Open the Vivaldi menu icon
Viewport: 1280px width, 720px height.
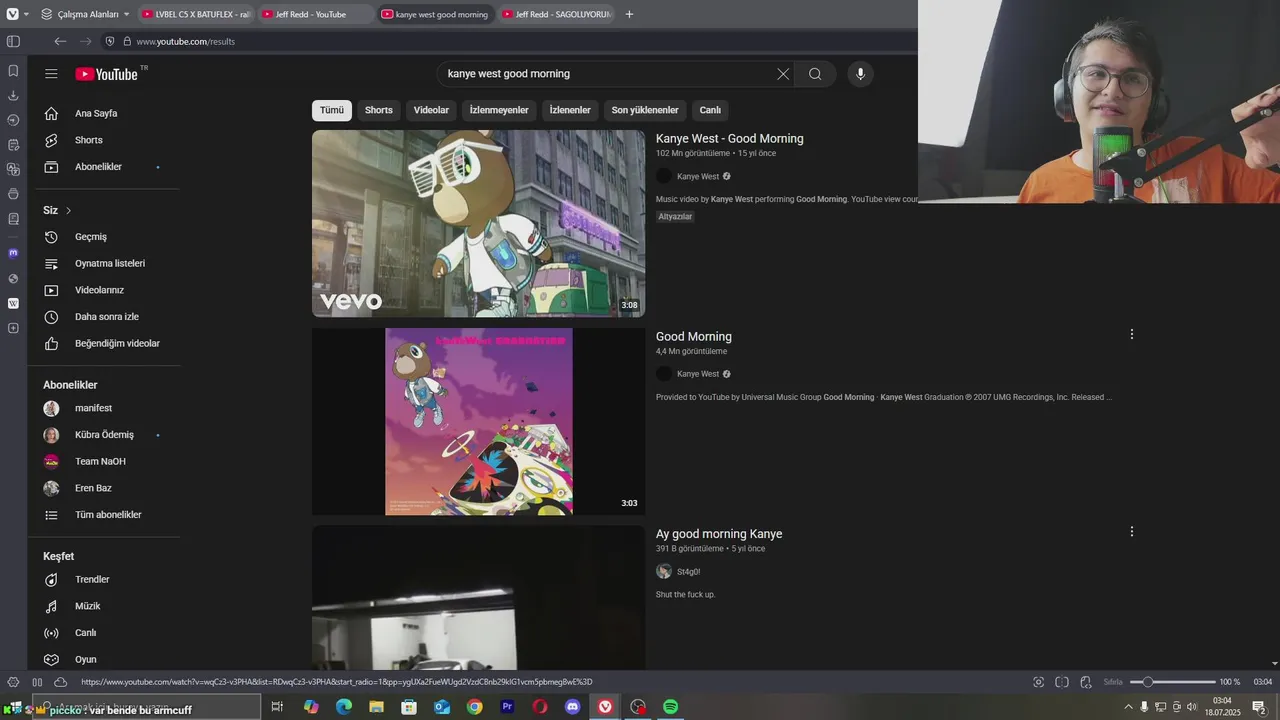pyautogui.click(x=12, y=14)
